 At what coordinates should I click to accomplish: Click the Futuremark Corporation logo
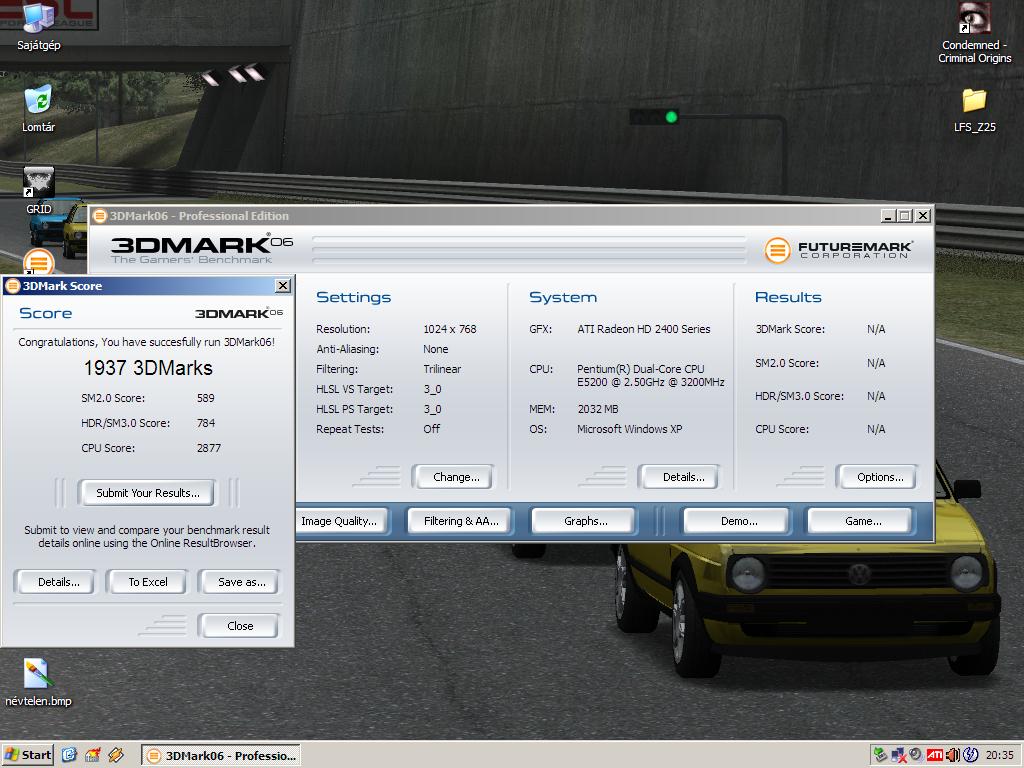coord(839,249)
